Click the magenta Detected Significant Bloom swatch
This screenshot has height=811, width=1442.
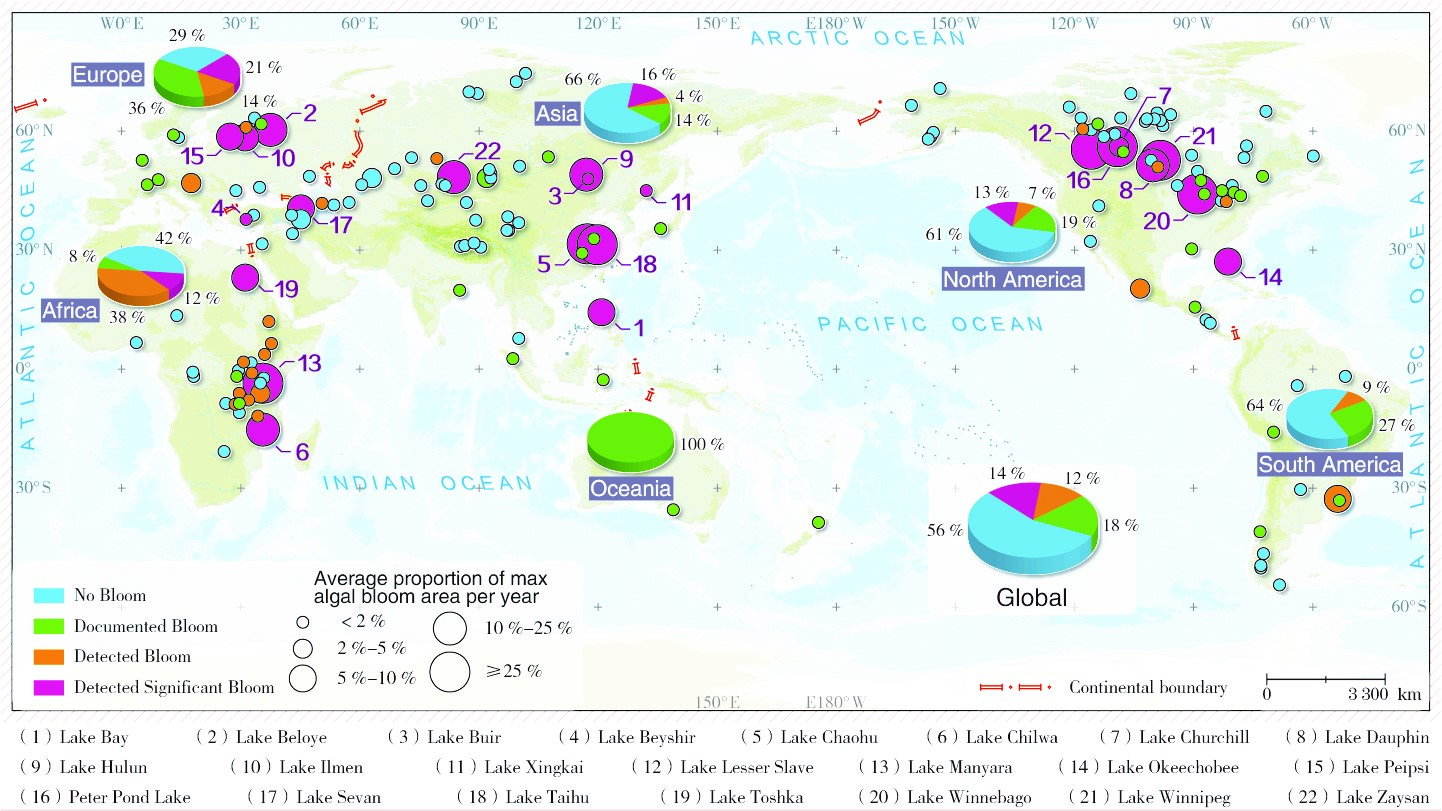48,687
